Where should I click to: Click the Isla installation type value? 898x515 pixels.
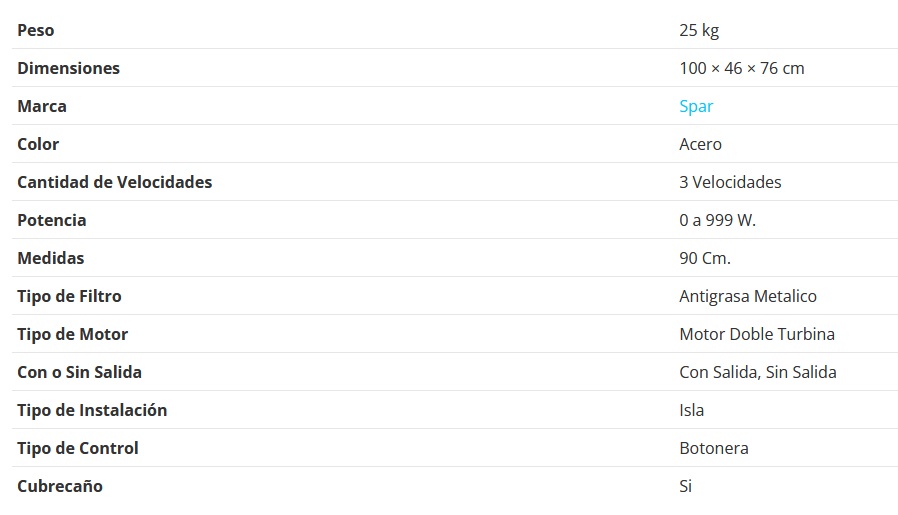click(691, 410)
